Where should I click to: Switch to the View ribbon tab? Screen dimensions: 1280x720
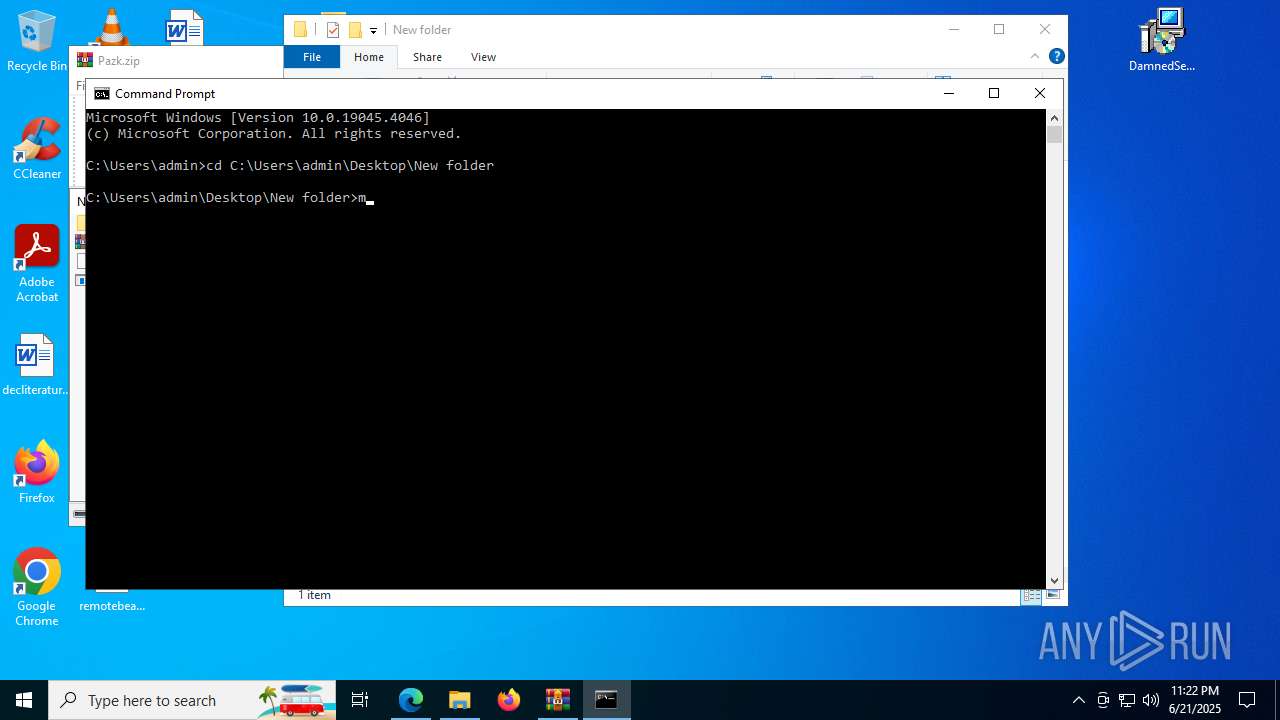[483, 57]
